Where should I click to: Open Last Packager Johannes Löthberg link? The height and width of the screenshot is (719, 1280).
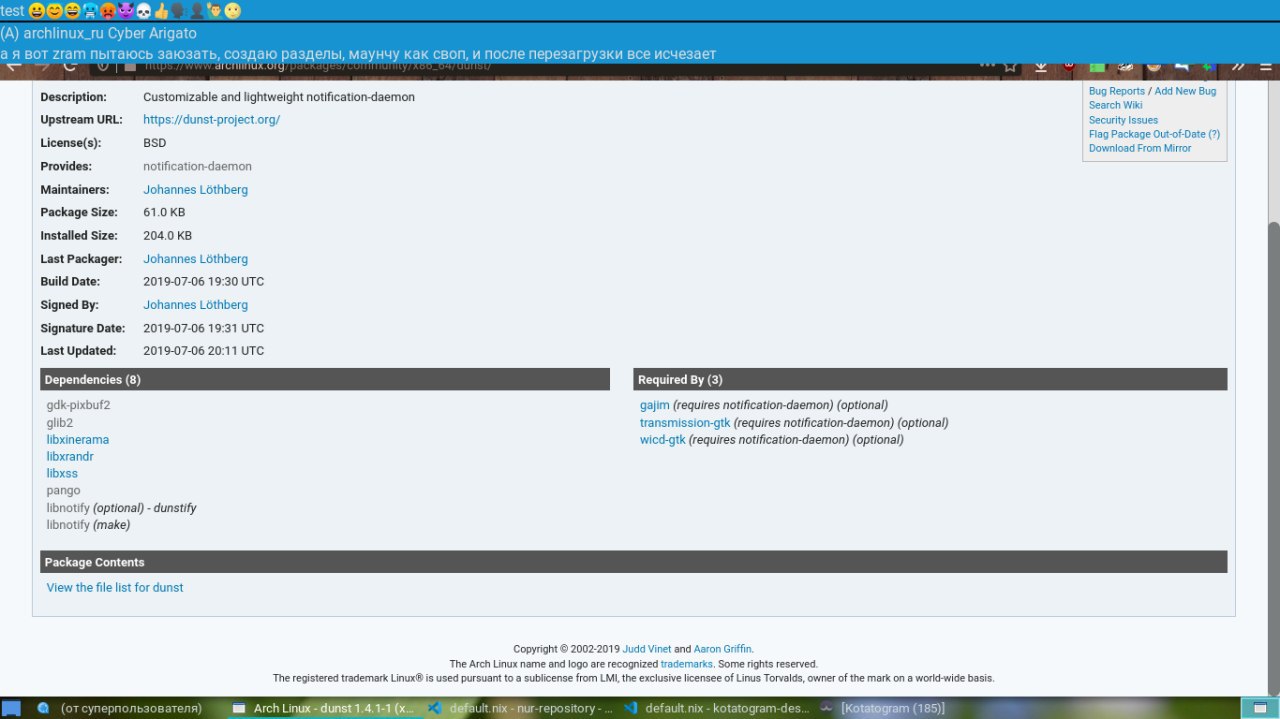coord(195,259)
